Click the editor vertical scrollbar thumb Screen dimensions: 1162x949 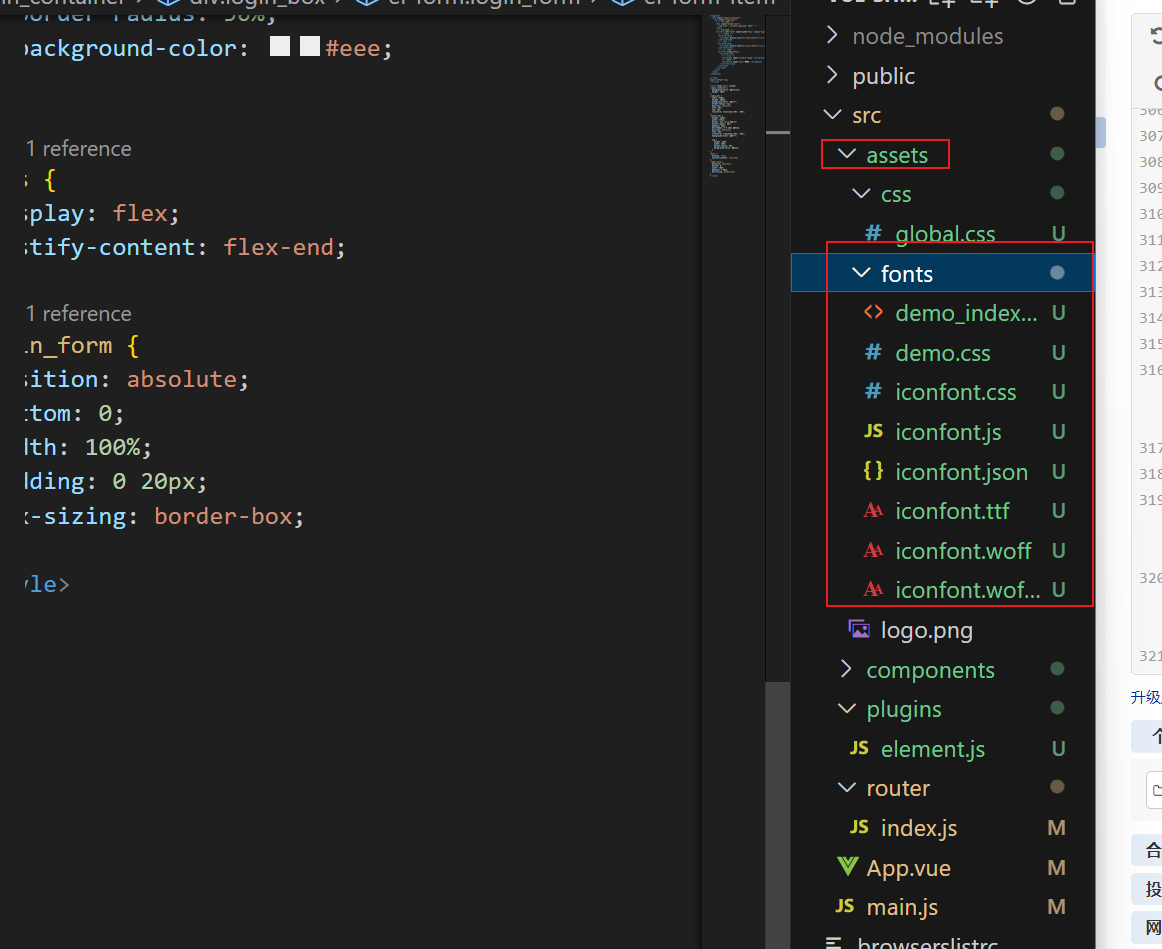tap(777, 815)
